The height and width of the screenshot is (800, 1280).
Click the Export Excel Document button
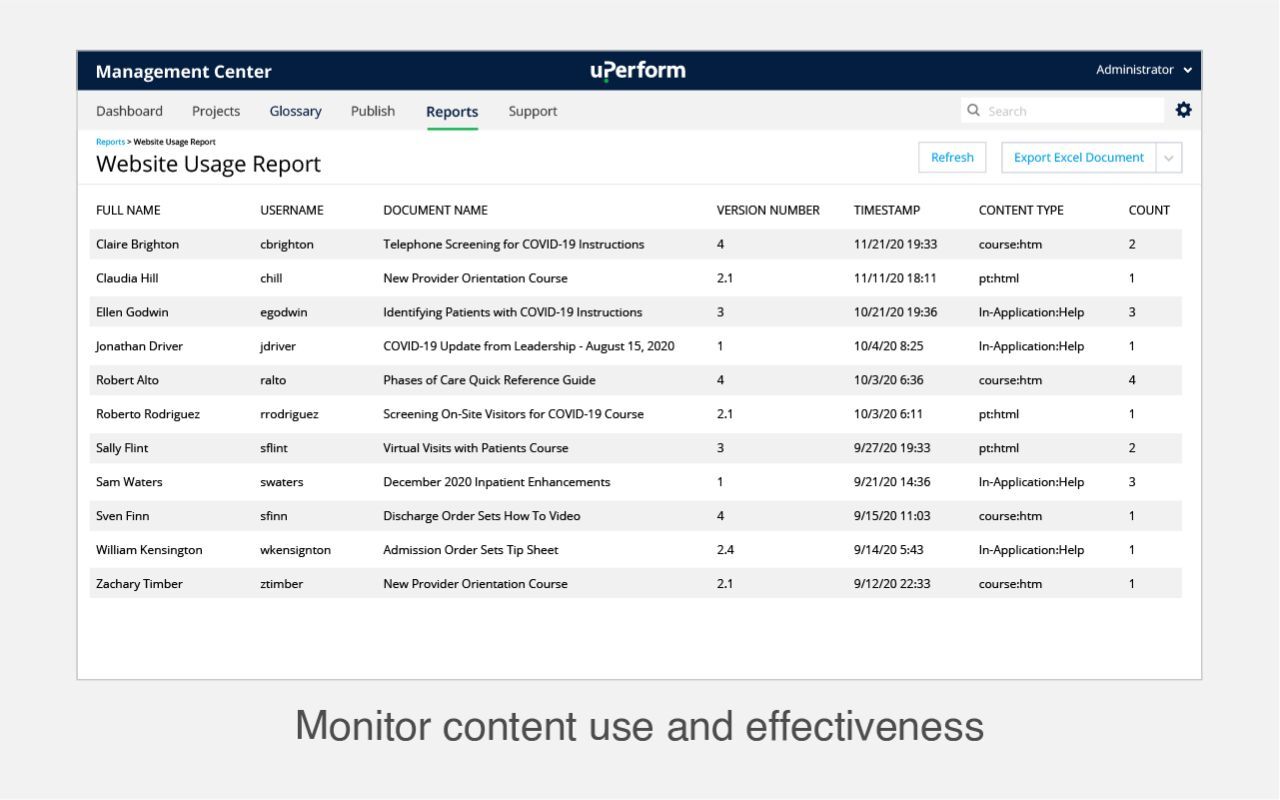click(1079, 158)
